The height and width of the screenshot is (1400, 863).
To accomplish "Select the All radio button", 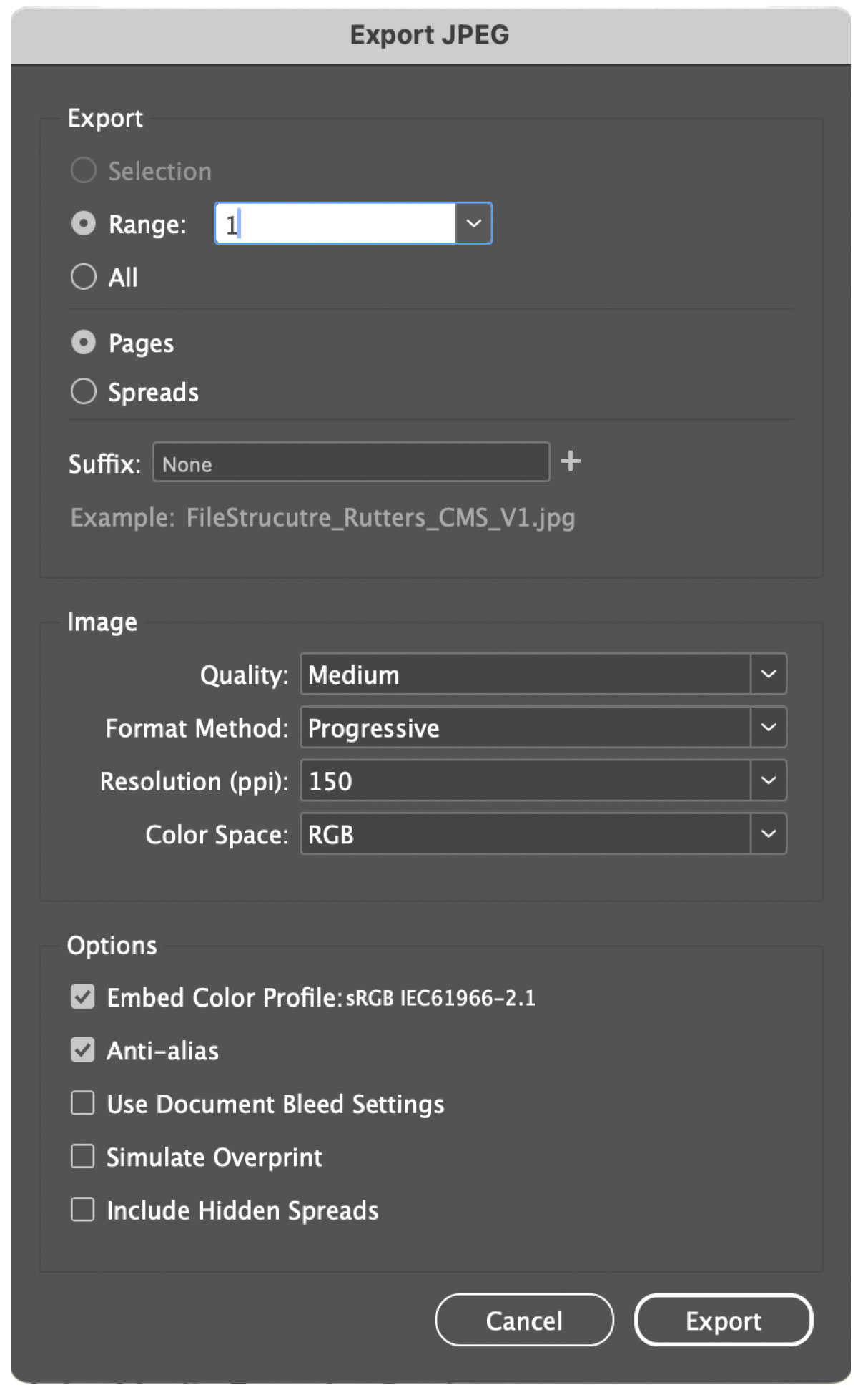I will click(84, 277).
